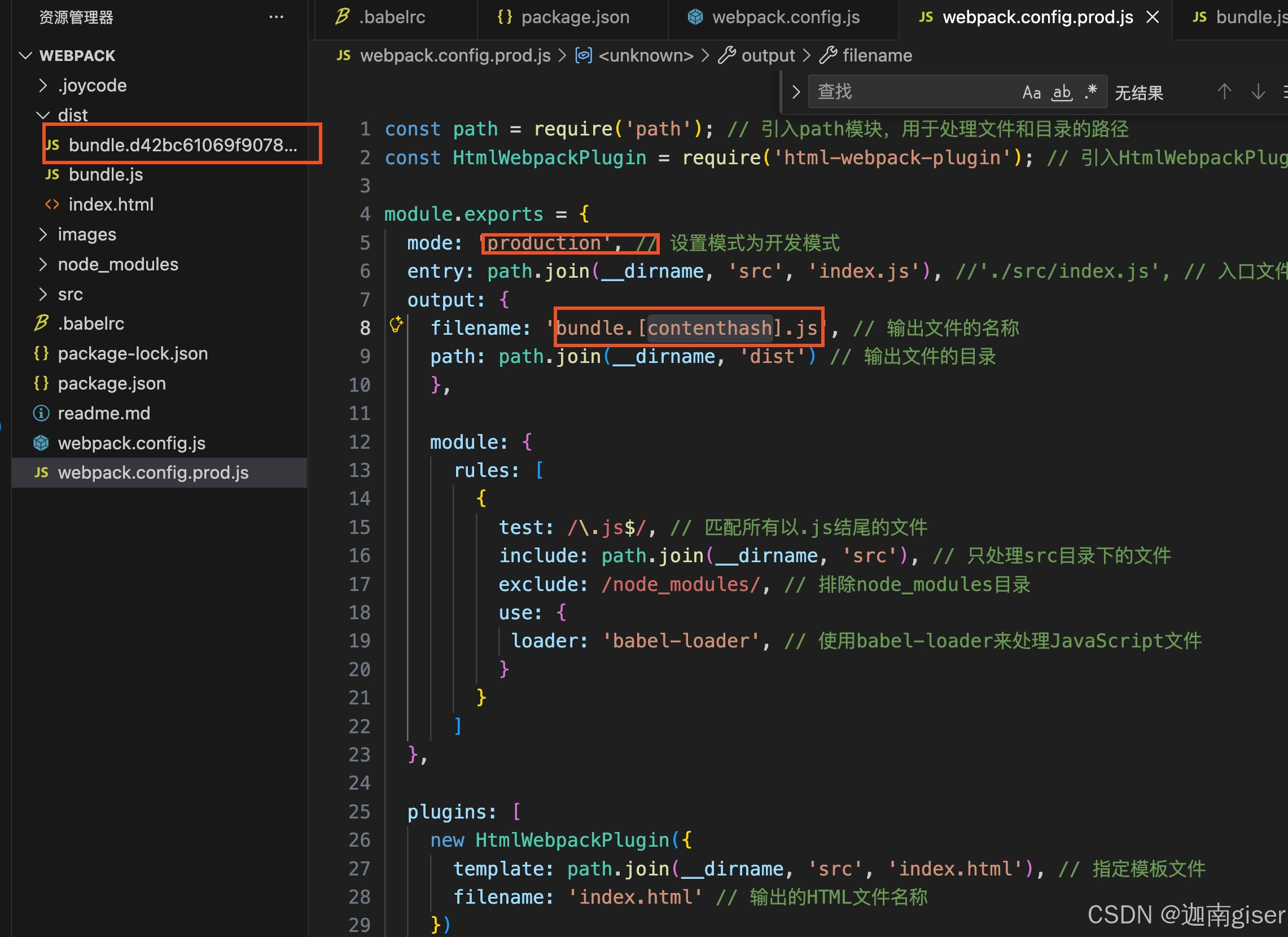
Task: Open explorer more actions ellipsis menu
Action: pyautogui.click(x=276, y=17)
